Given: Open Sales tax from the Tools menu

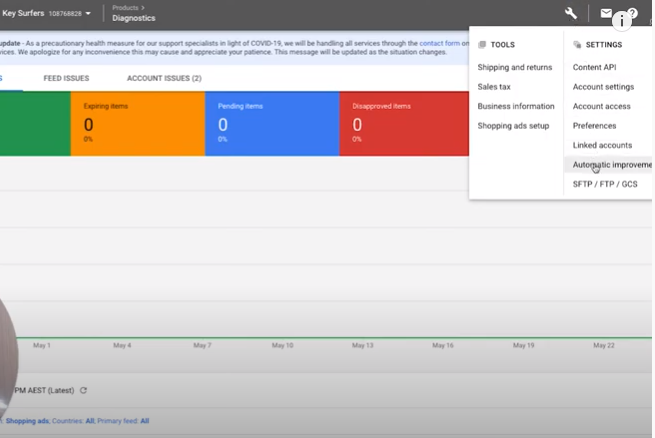Looking at the screenshot, I should pyautogui.click(x=494, y=87).
